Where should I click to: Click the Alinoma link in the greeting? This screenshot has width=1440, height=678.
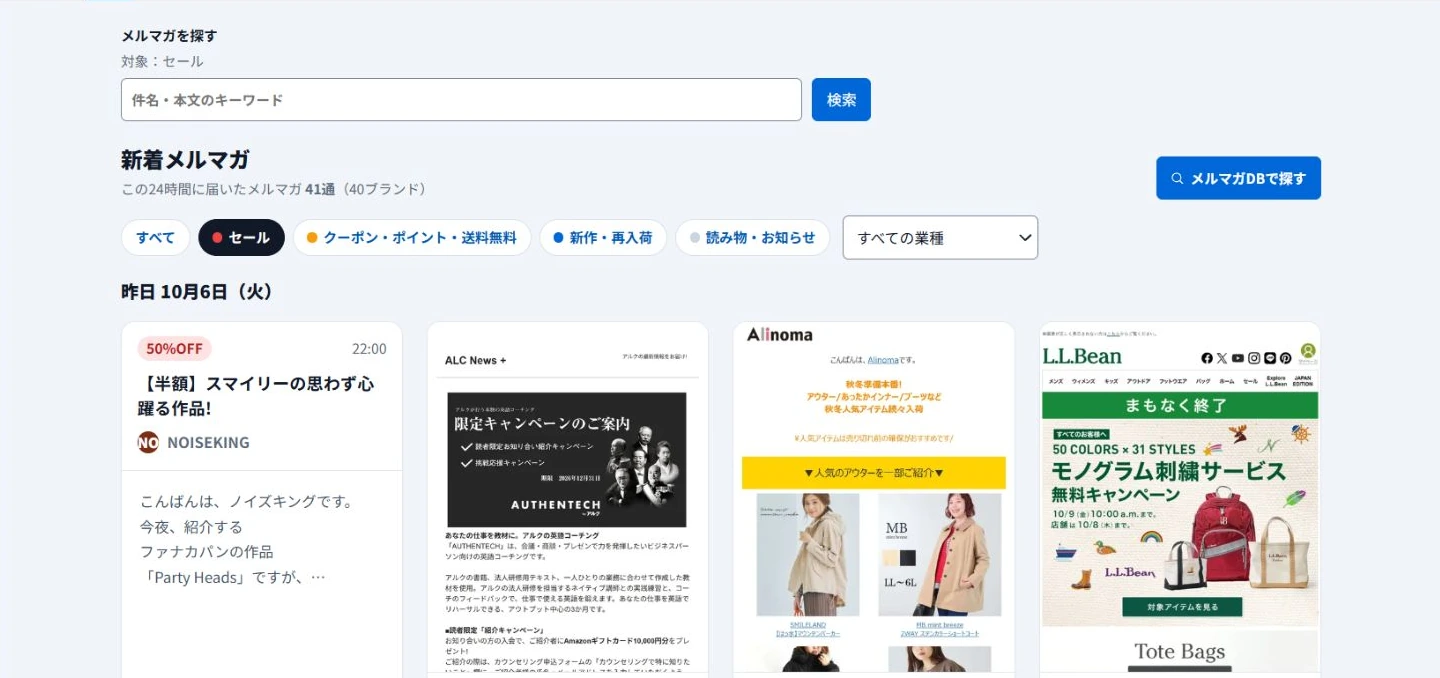pos(883,360)
